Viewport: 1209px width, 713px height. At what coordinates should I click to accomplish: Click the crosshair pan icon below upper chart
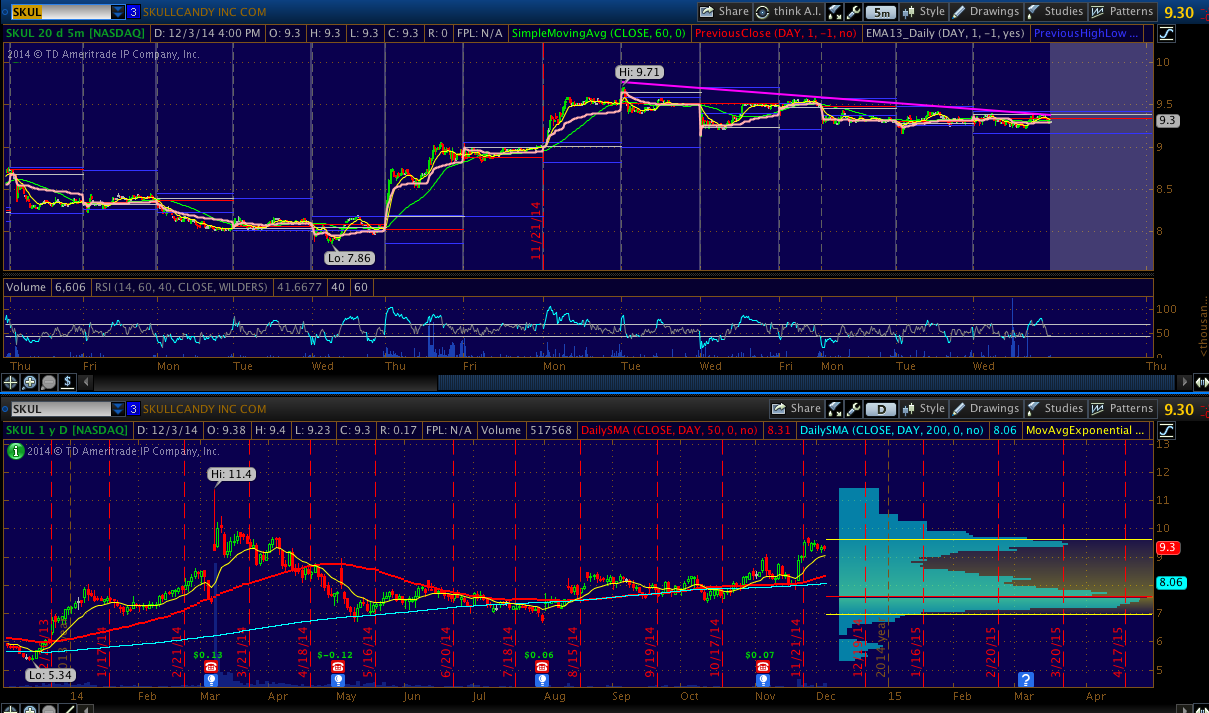pos(11,381)
